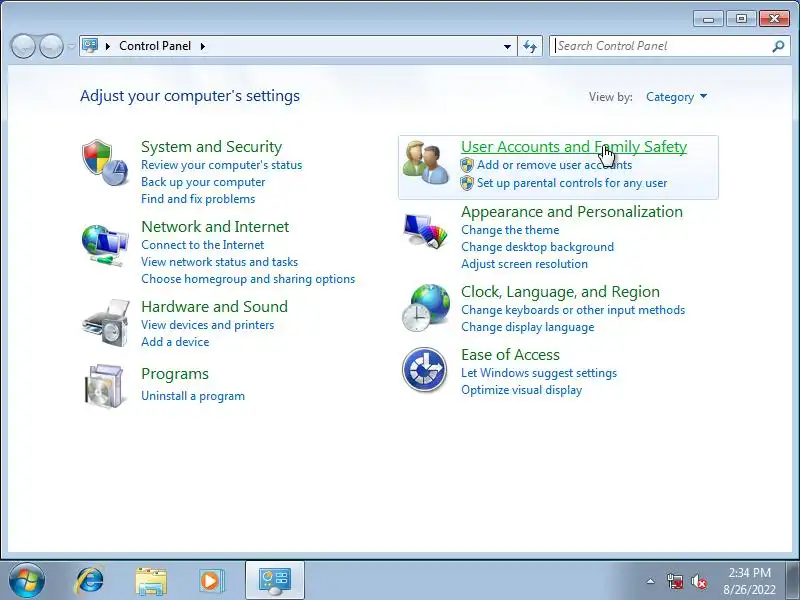This screenshot has width=800, height=600.
Task: Click View devices and printers
Action: pyautogui.click(x=208, y=325)
